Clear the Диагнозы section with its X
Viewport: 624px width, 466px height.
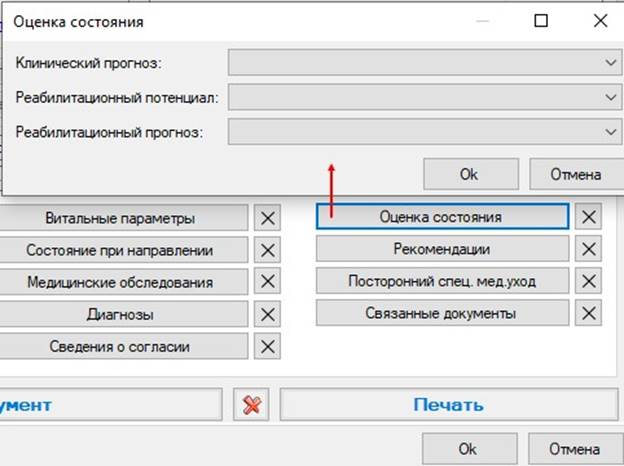267,314
